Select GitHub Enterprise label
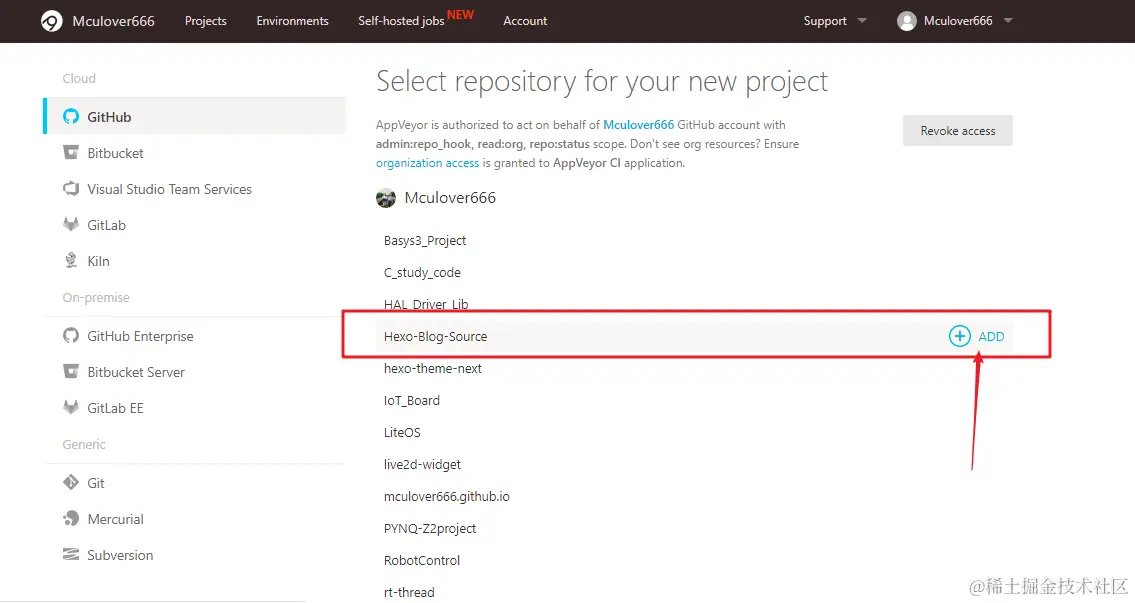 pyautogui.click(x=140, y=336)
